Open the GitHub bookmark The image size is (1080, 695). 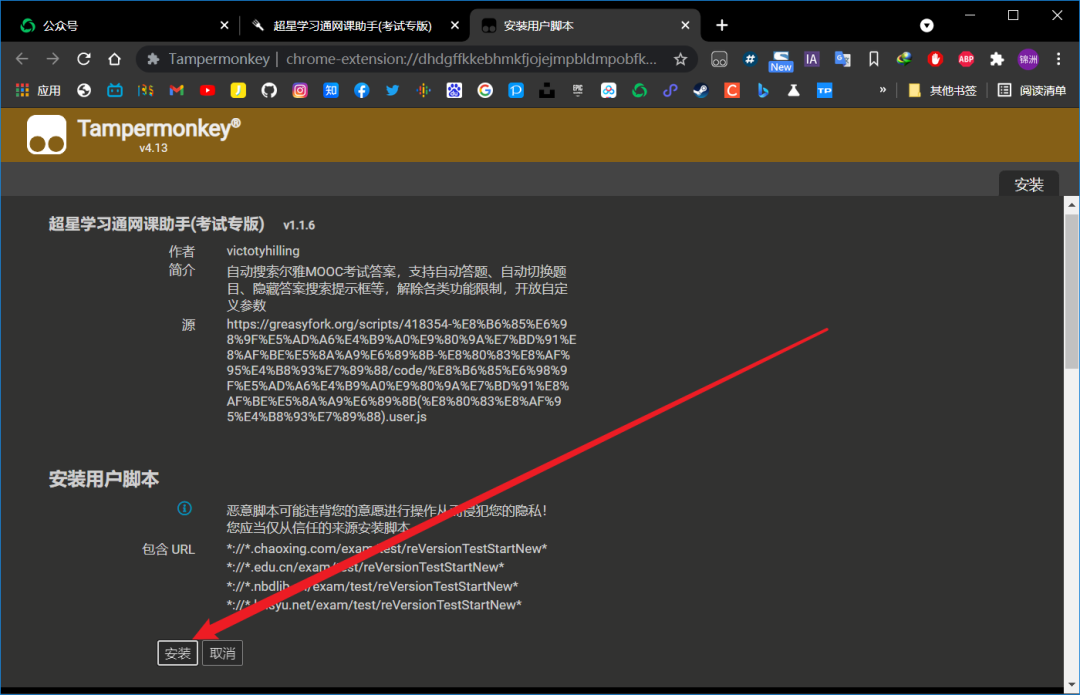point(269,90)
